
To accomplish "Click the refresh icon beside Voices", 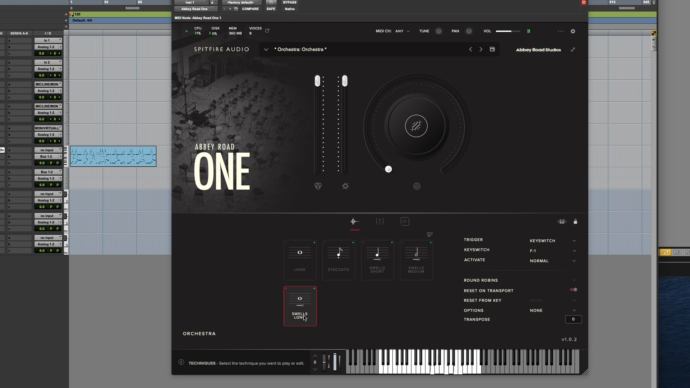I will tap(267, 31).
